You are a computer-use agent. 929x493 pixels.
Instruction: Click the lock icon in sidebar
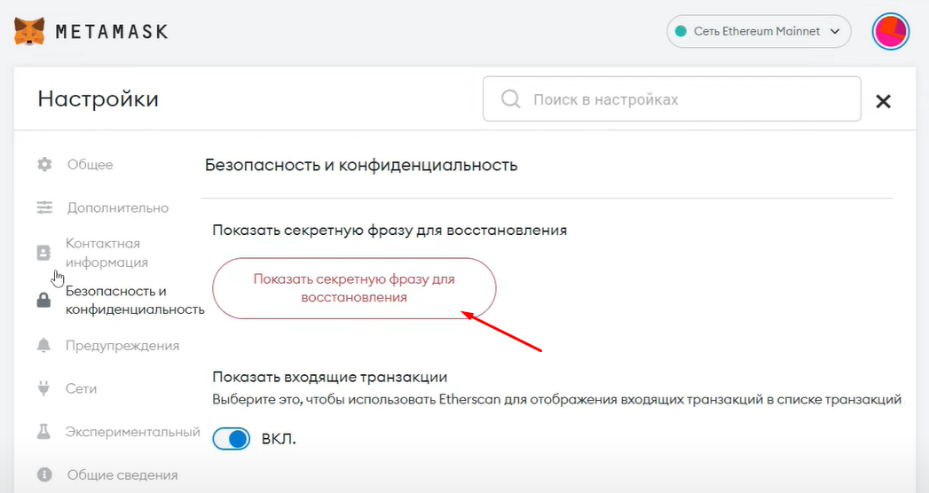[x=44, y=300]
